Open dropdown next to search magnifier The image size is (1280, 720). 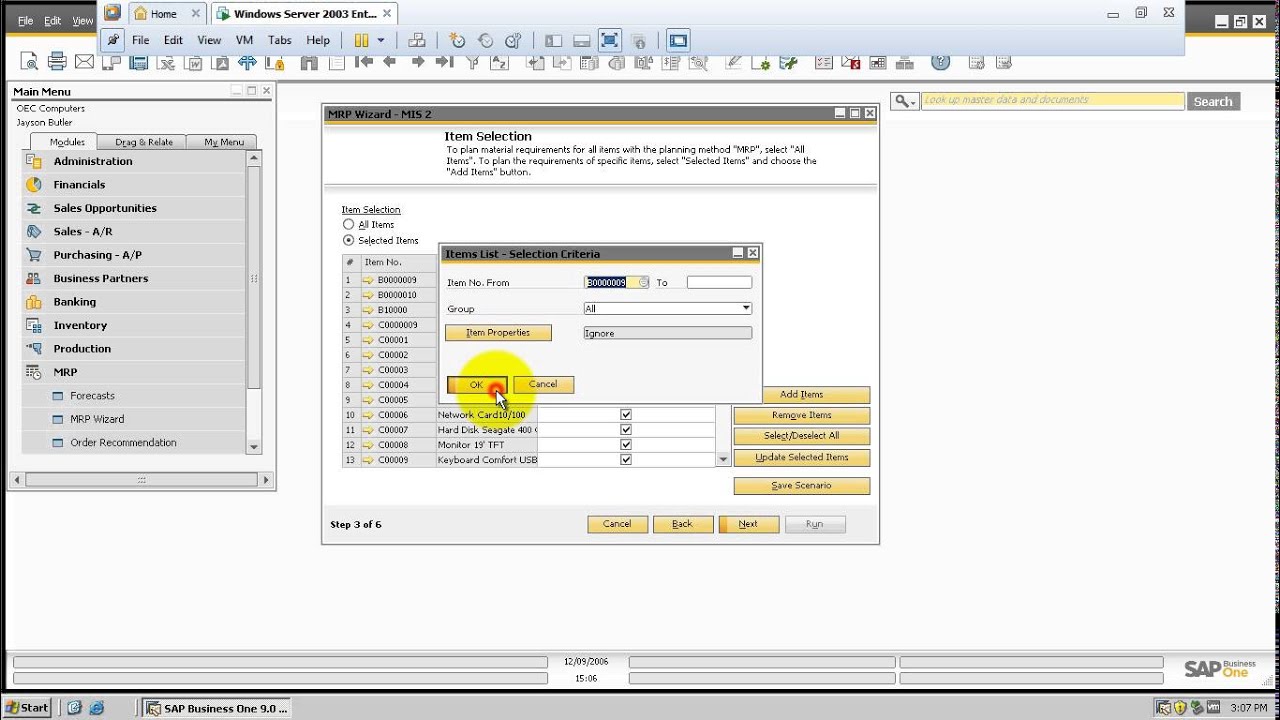pyautogui.click(x=913, y=101)
